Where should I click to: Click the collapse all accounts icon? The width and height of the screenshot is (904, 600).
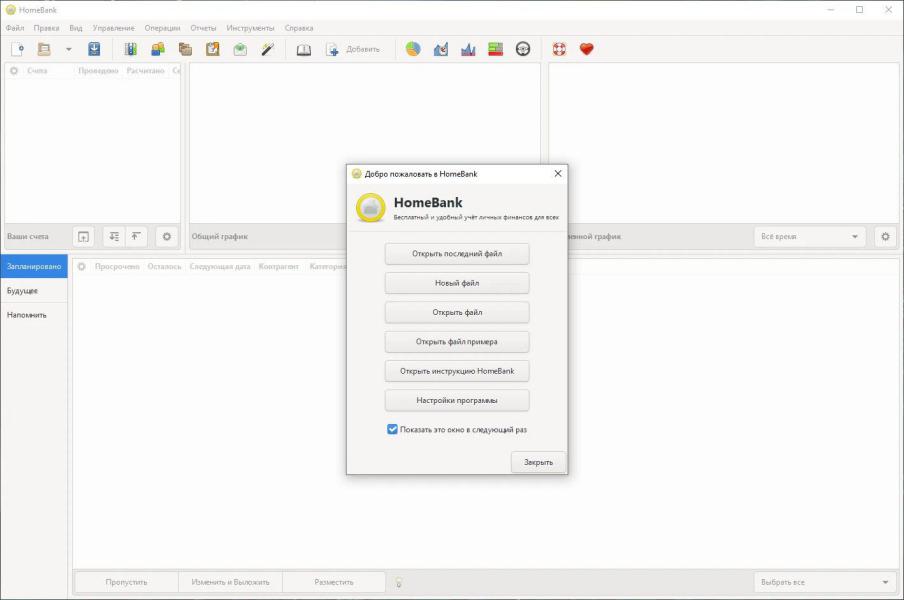pos(135,236)
